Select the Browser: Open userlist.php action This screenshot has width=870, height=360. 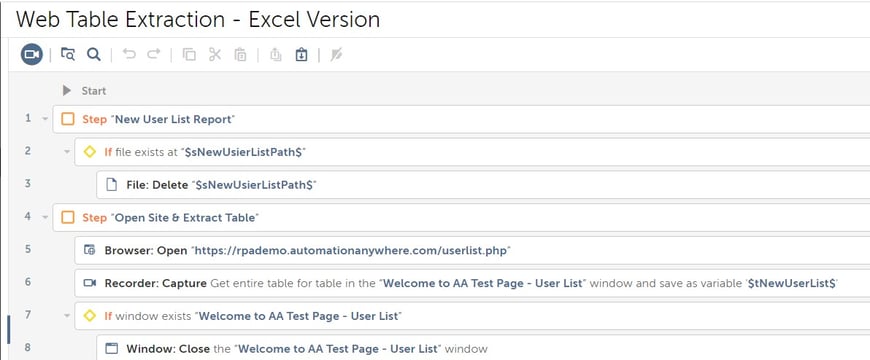click(472, 250)
